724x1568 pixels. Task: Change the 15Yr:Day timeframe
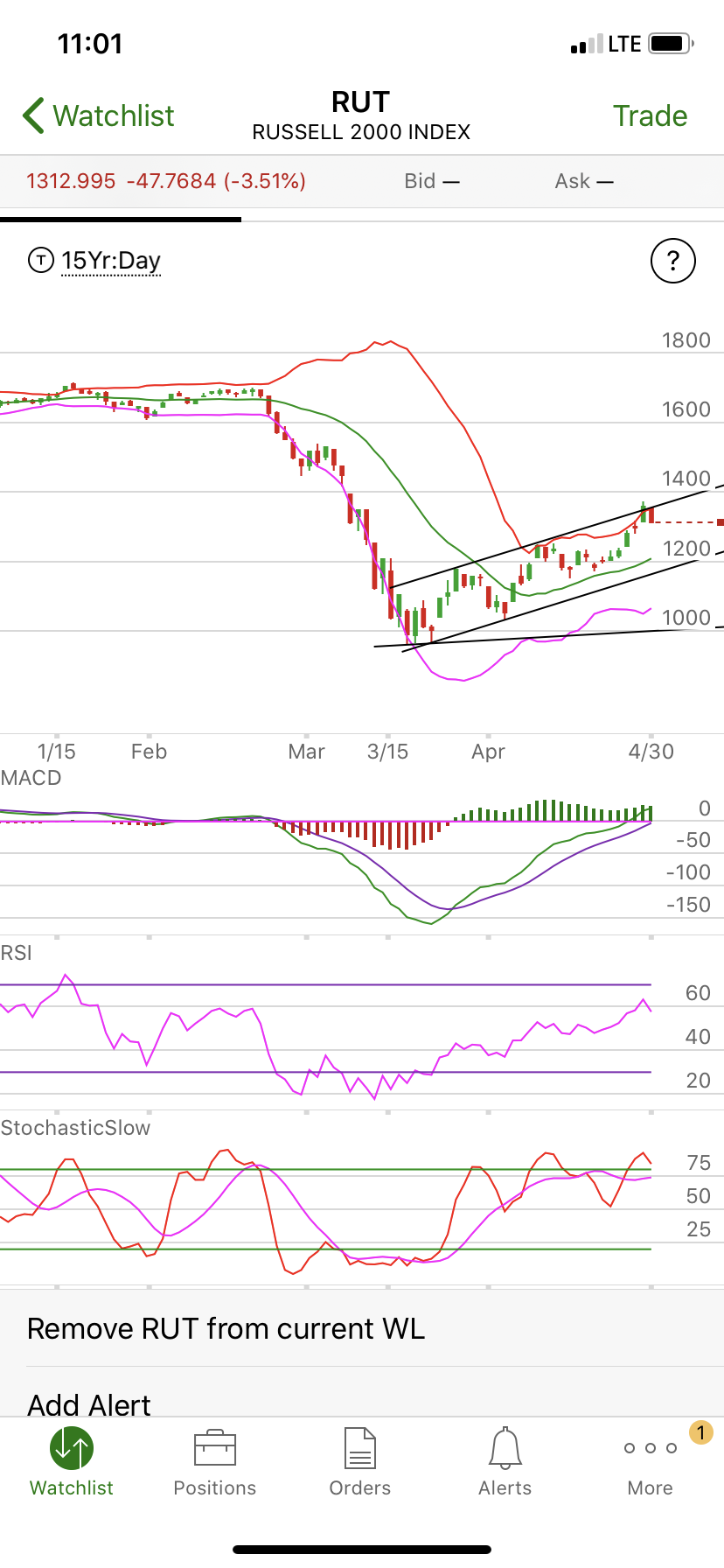[111, 261]
